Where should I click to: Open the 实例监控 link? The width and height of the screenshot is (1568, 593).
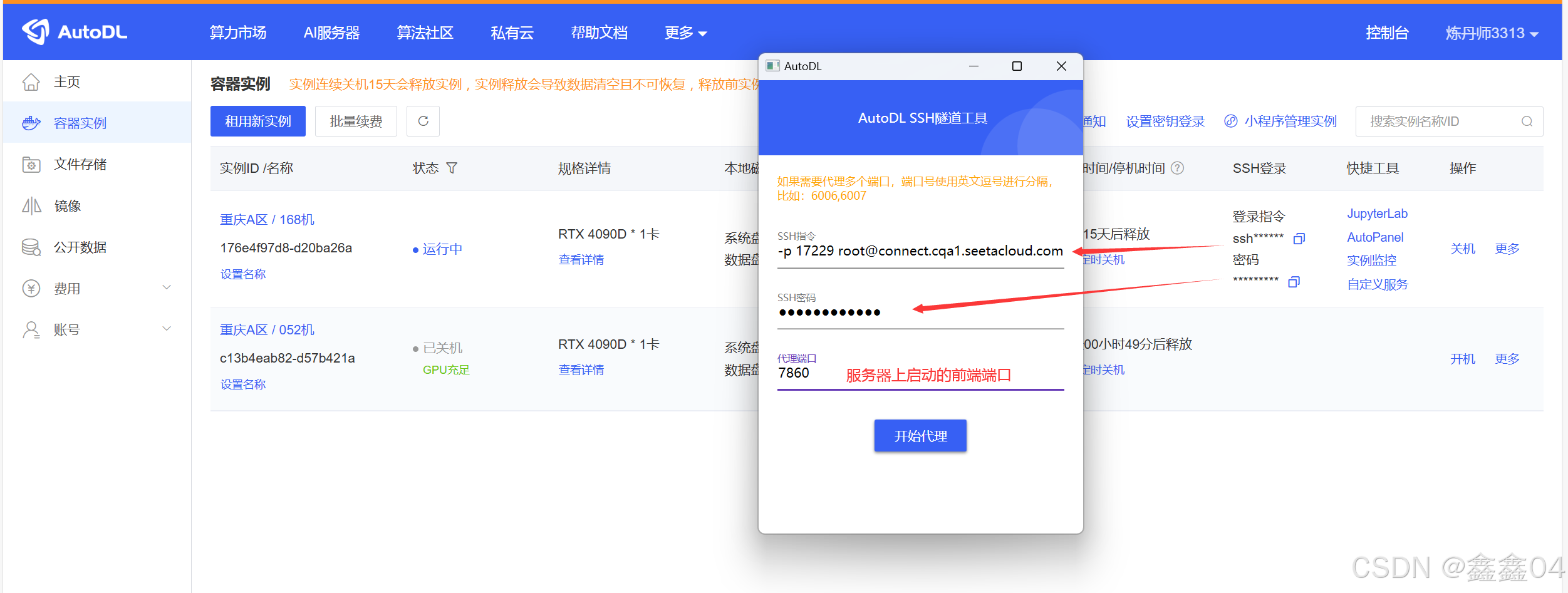point(1372,260)
